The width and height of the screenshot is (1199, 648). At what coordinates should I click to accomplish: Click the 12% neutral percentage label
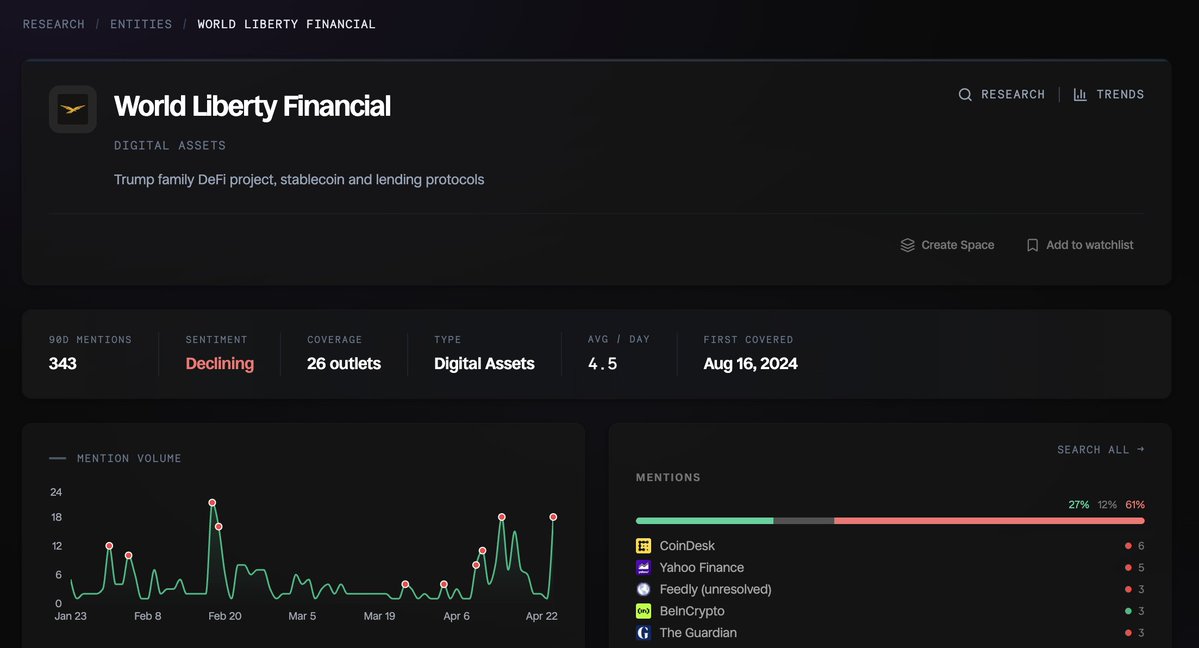click(x=1106, y=505)
